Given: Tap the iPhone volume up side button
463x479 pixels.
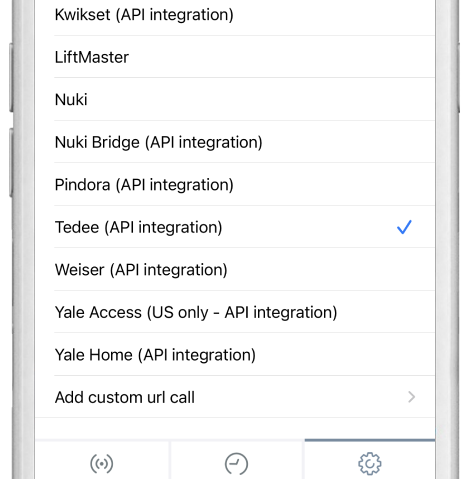Looking at the screenshot, I should (x=11, y=77).
